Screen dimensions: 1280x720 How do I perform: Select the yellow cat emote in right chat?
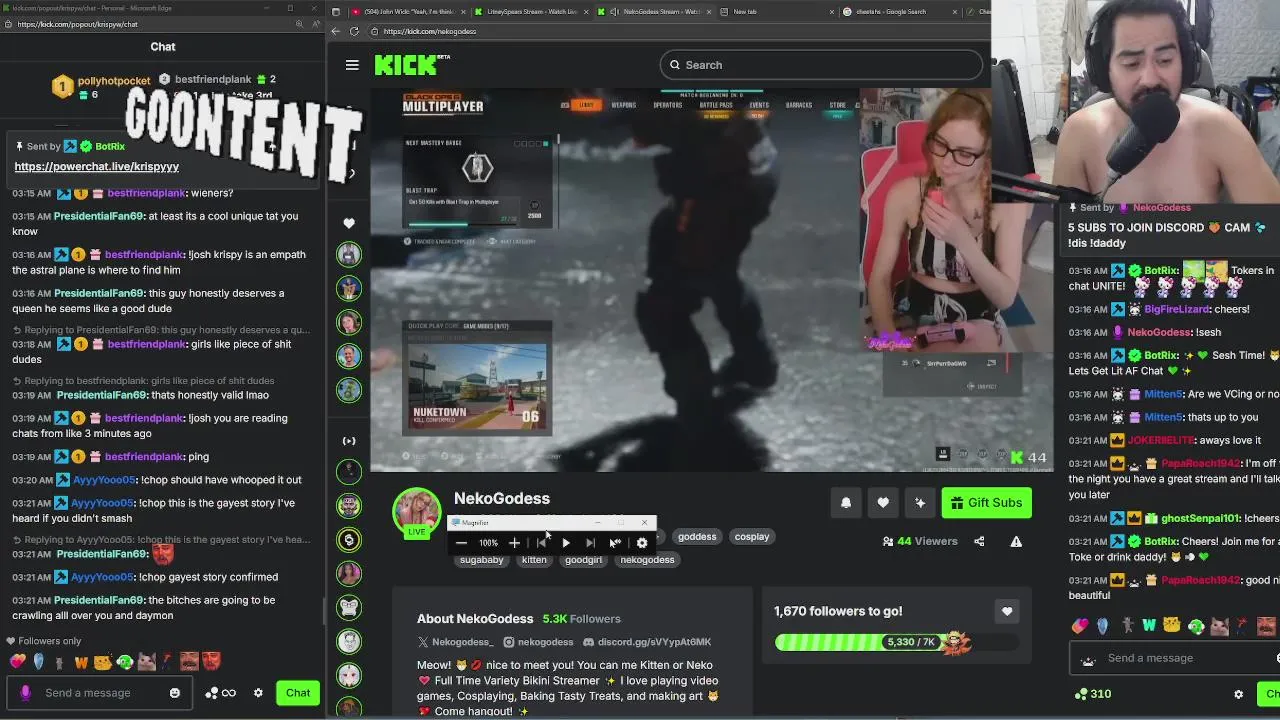(x=1171, y=626)
